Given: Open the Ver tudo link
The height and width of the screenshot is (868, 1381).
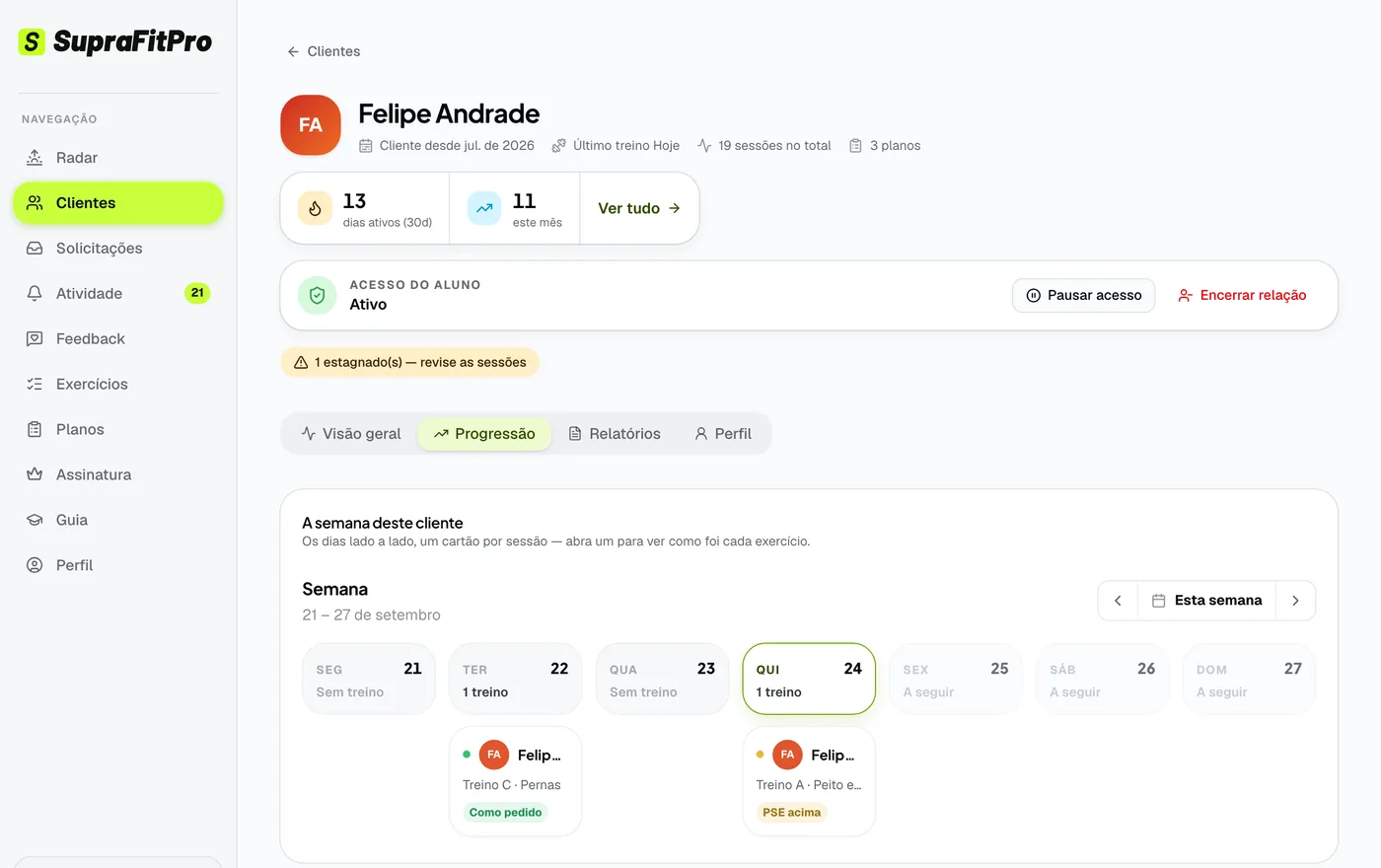Looking at the screenshot, I should pyautogui.click(x=639, y=208).
